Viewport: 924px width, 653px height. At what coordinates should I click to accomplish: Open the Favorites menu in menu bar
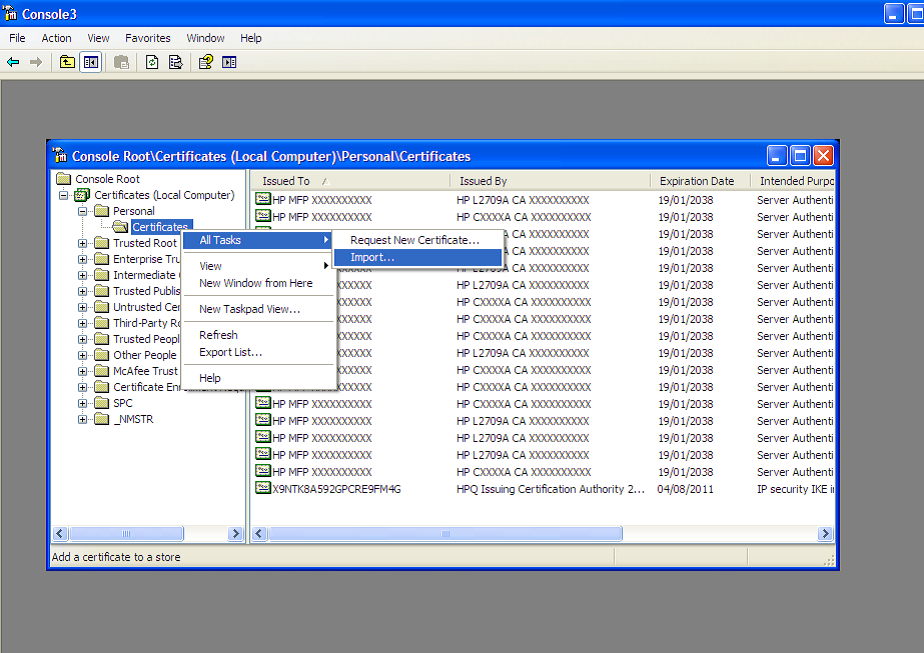(148, 38)
